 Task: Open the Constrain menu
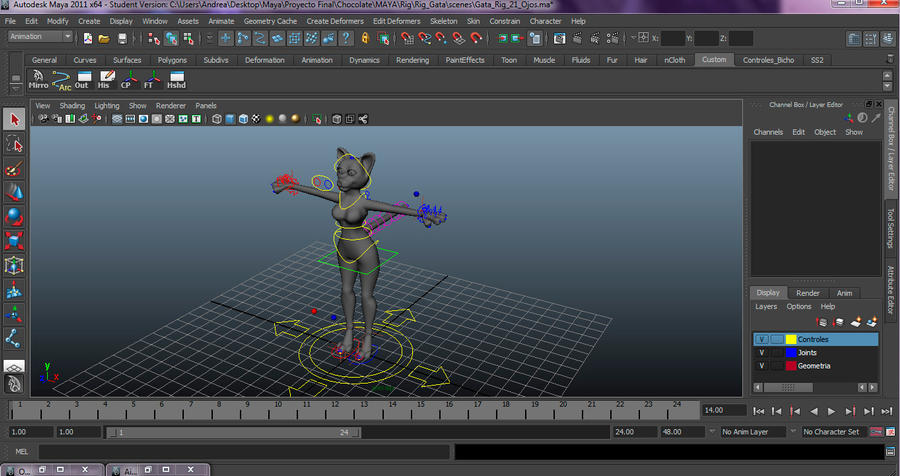(505, 21)
